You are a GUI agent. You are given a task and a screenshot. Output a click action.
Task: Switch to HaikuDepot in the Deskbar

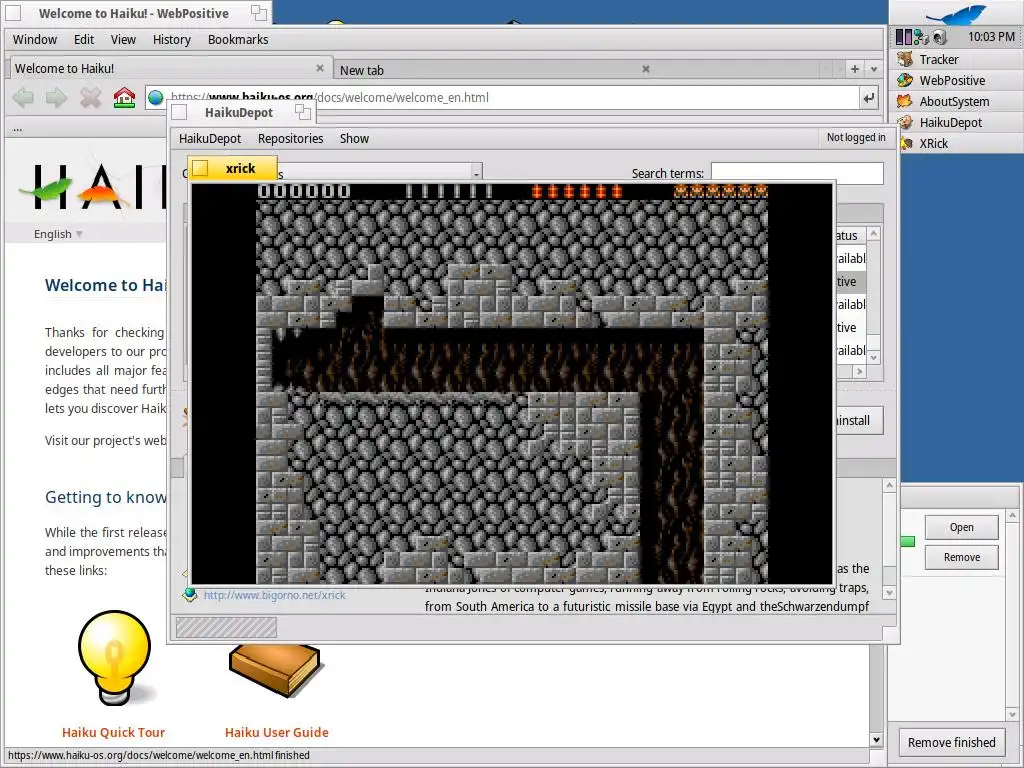956,122
